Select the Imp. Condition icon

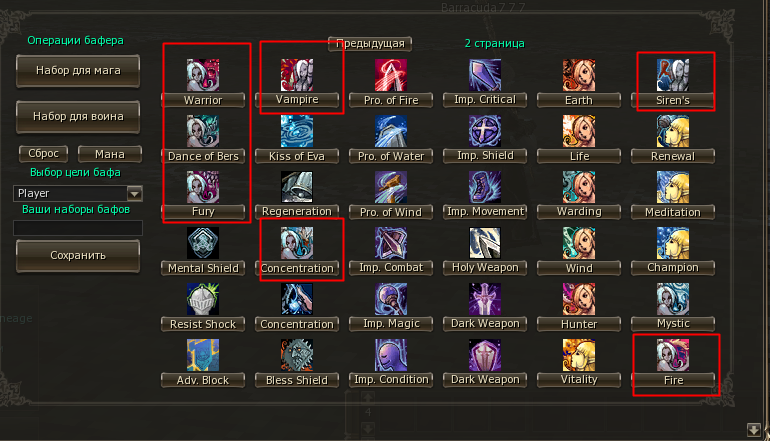(391, 355)
